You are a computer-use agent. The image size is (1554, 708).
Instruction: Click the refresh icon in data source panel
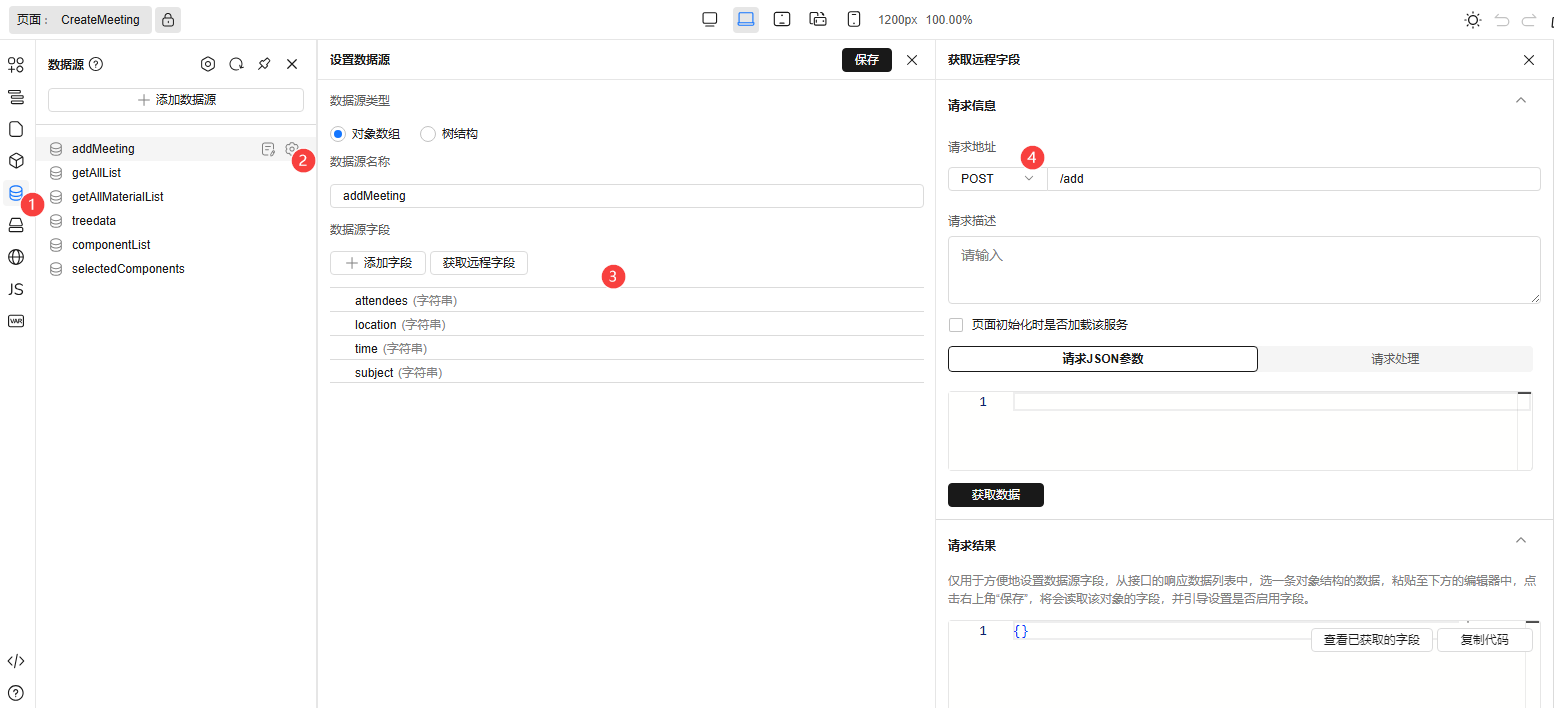coord(236,64)
